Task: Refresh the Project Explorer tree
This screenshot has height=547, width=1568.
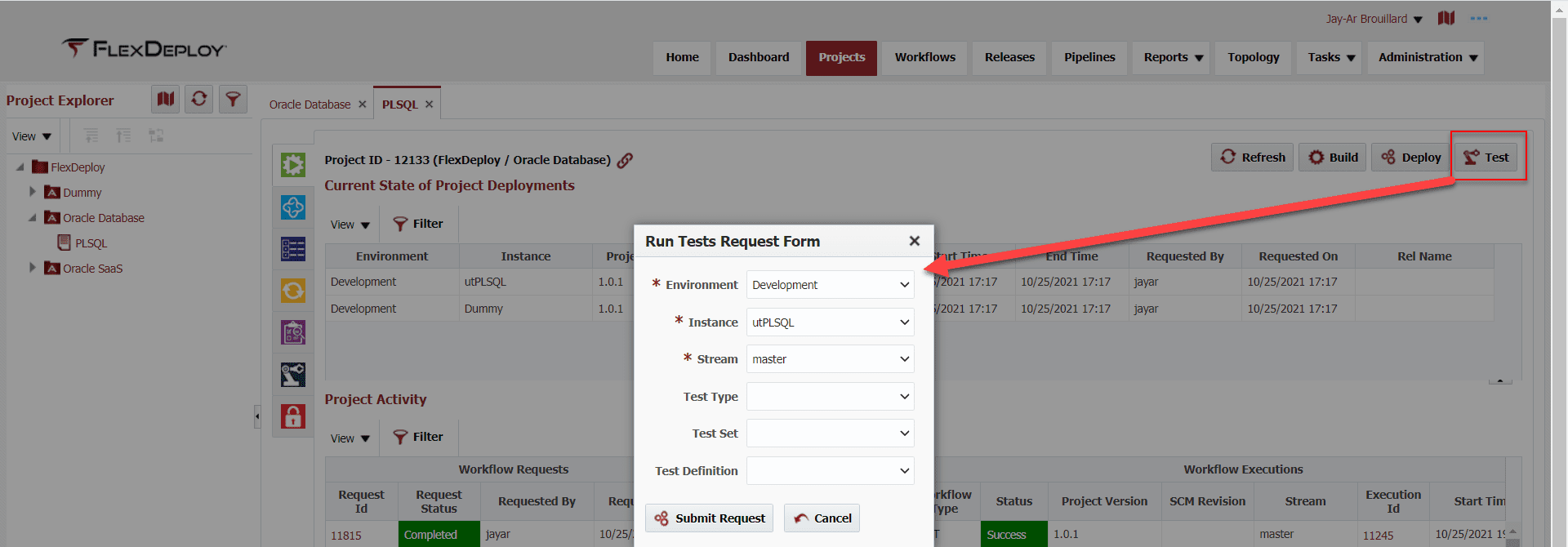Action: [x=199, y=100]
